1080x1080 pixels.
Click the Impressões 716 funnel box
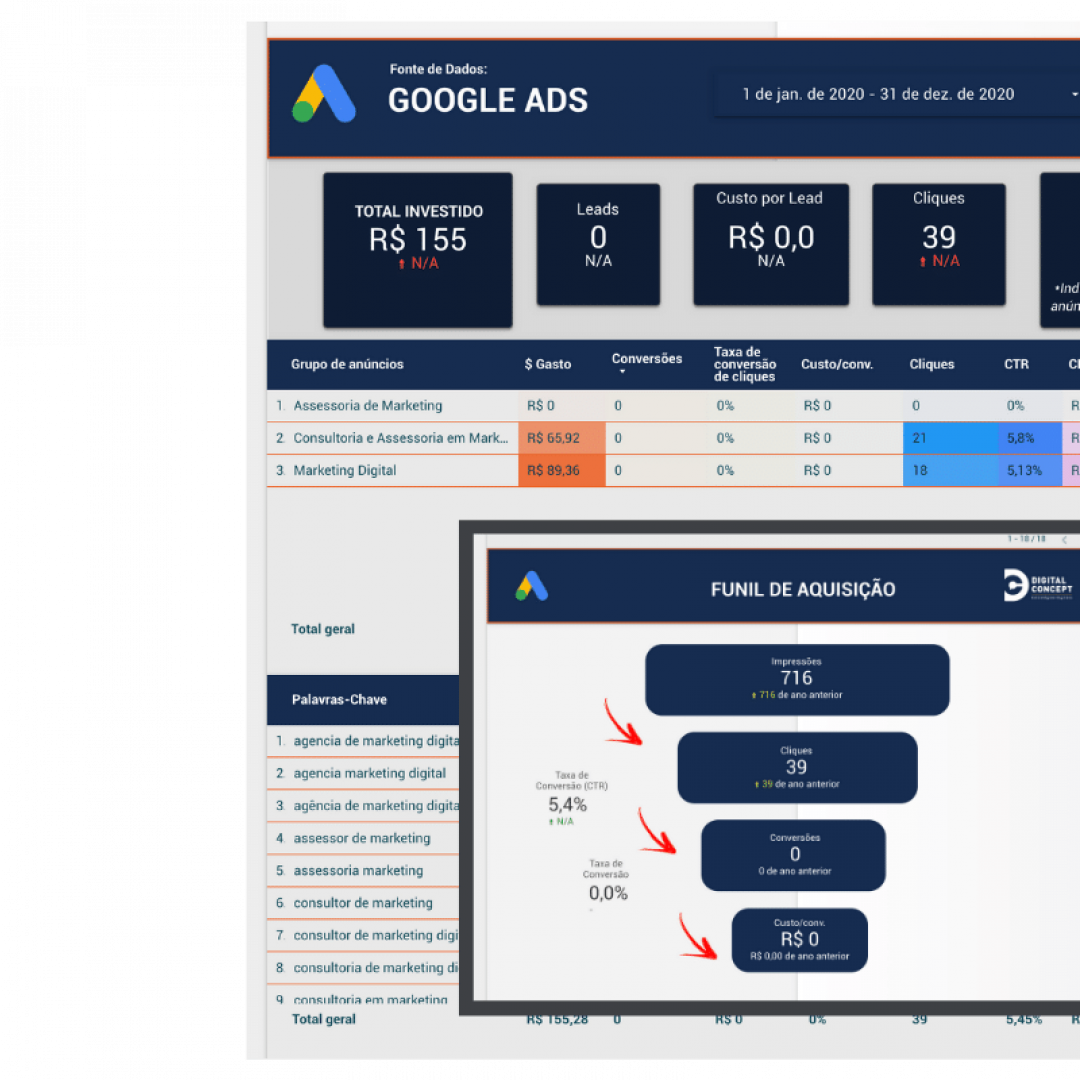click(797, 680)
